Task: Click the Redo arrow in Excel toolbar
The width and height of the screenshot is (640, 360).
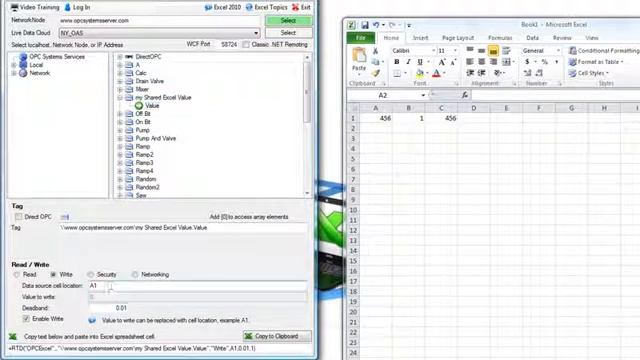Action: [392, 25]
